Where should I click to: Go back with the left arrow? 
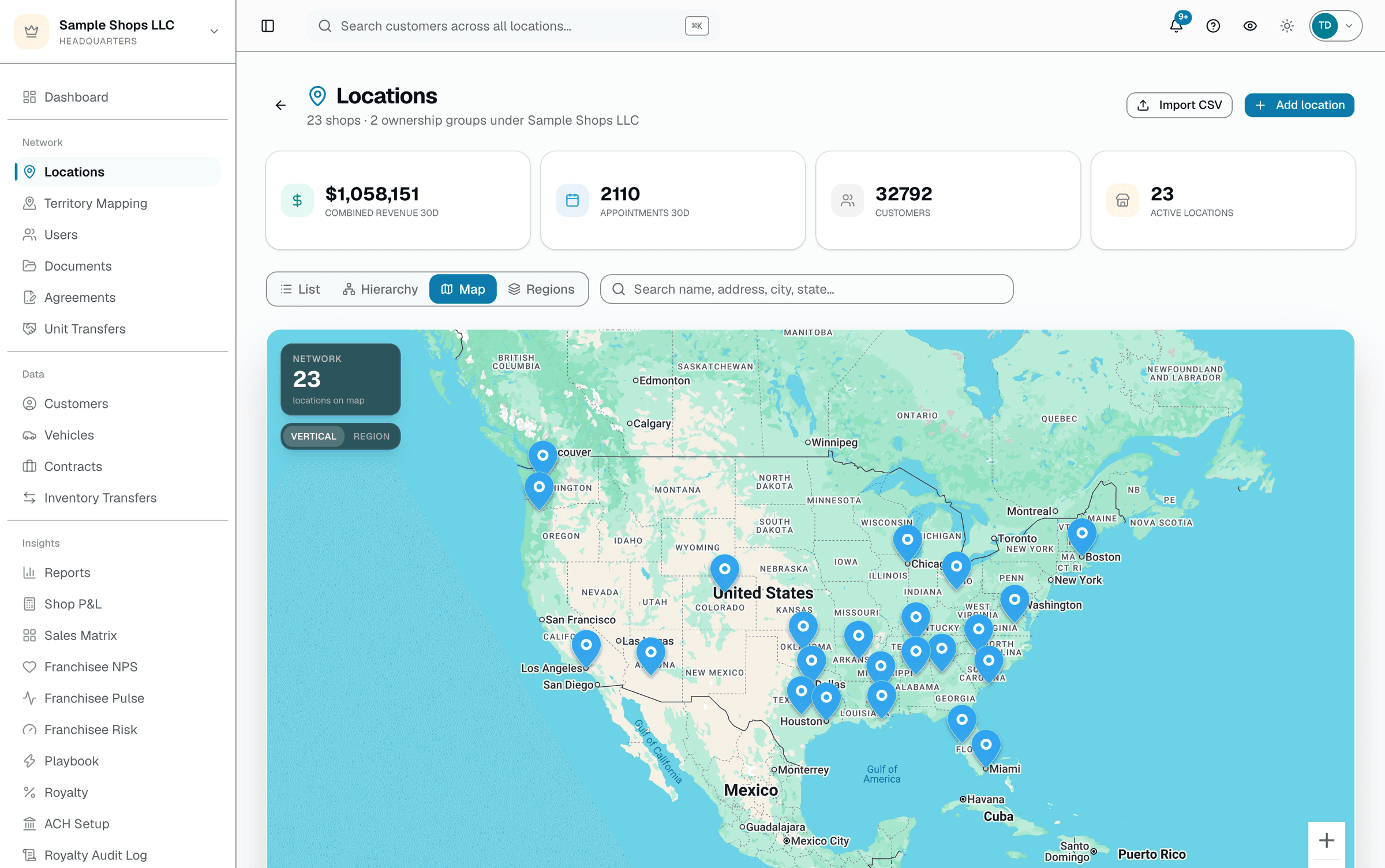(280, 105)
